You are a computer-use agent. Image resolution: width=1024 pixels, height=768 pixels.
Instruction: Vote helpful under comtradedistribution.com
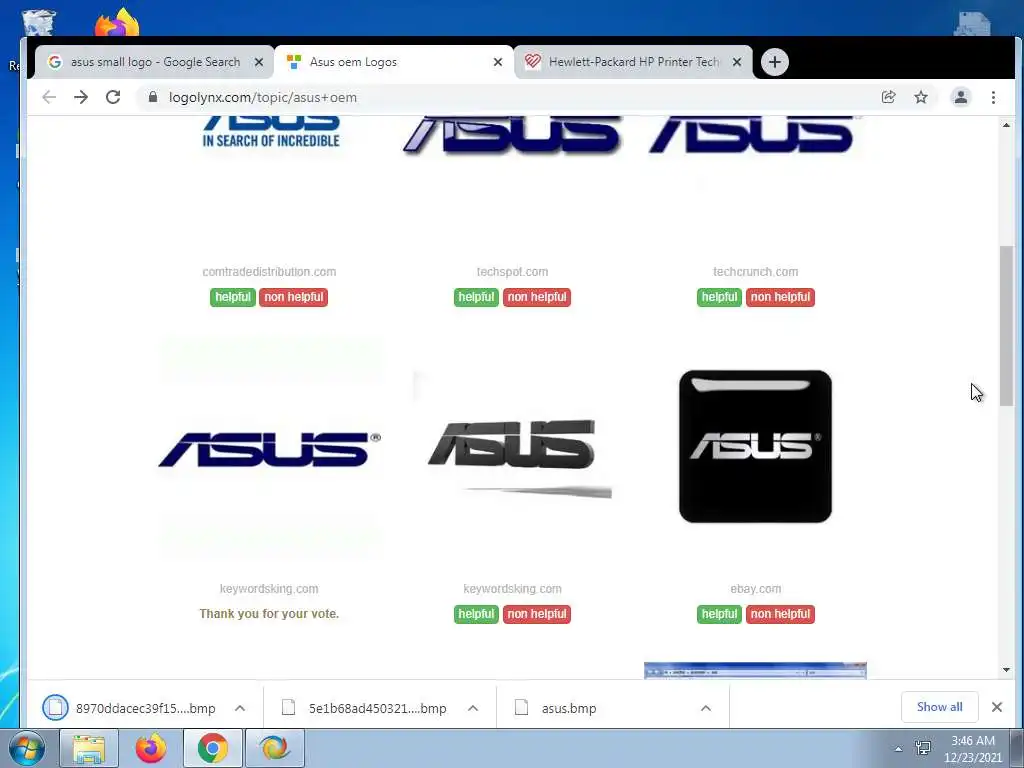point(232,297)
